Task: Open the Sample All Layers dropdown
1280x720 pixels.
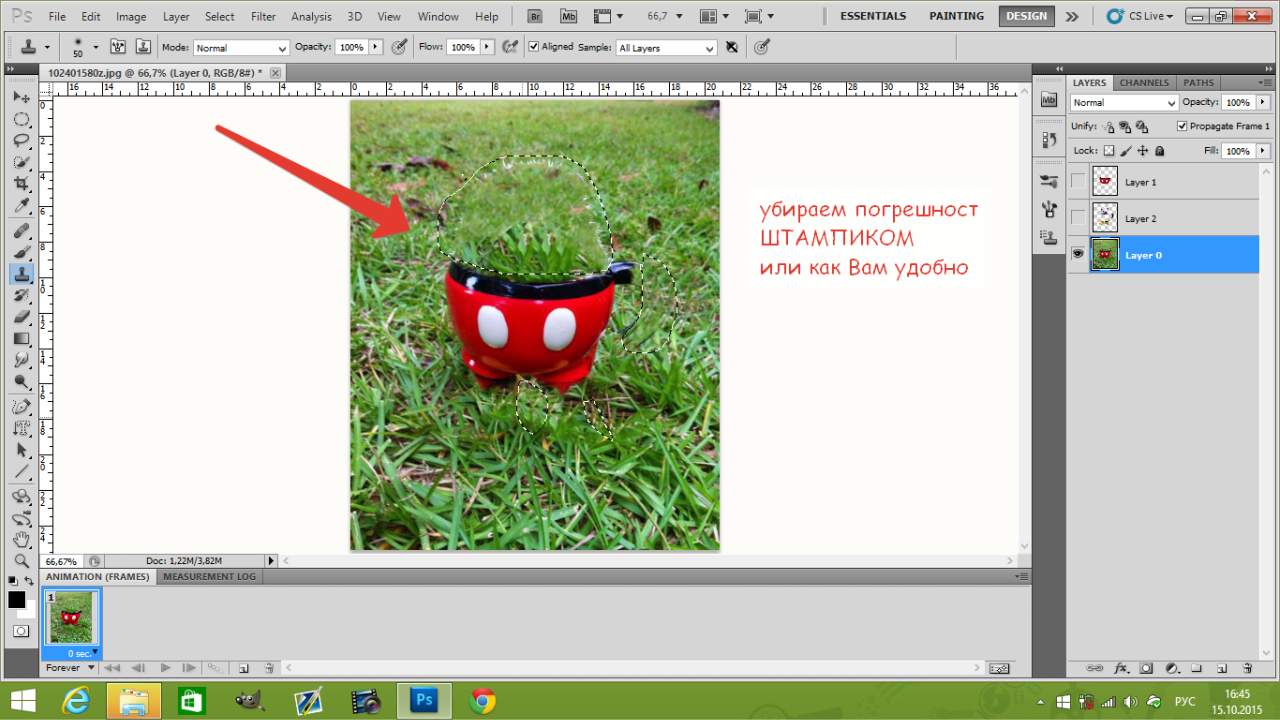Action: (x=666, y=48)
